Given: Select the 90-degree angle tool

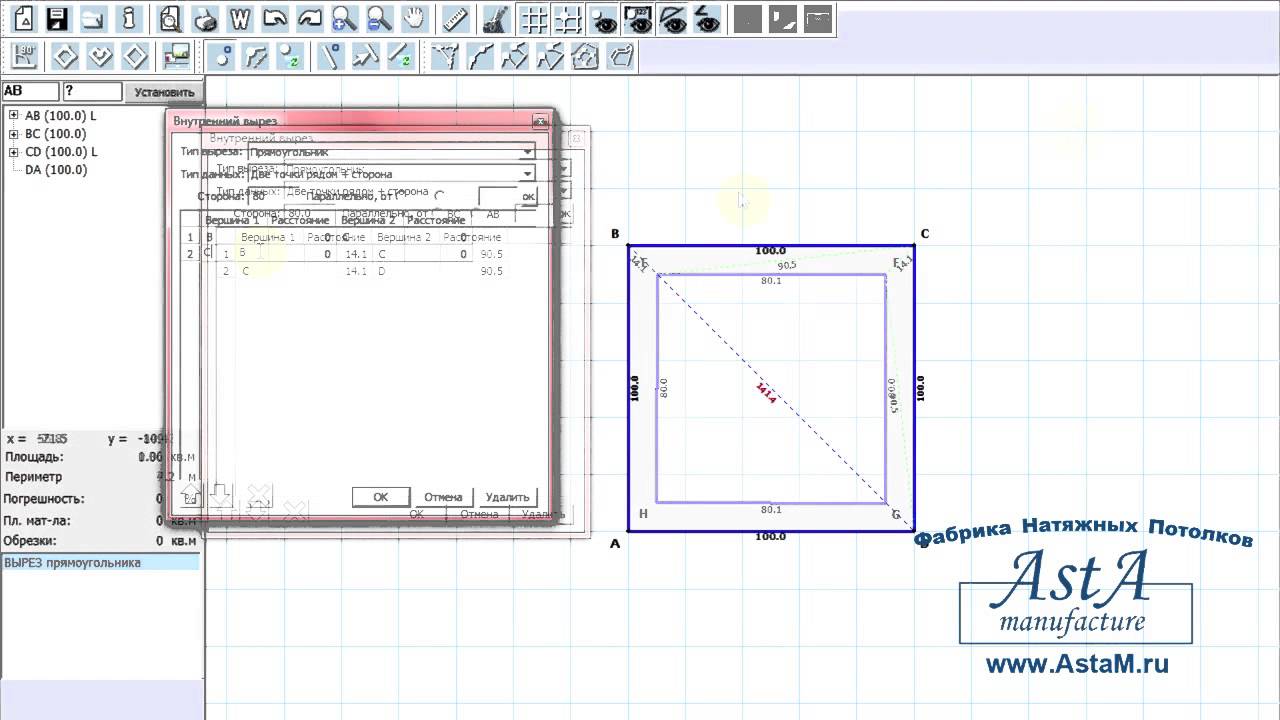Looking at the screenshot, I should pos(24,55).
